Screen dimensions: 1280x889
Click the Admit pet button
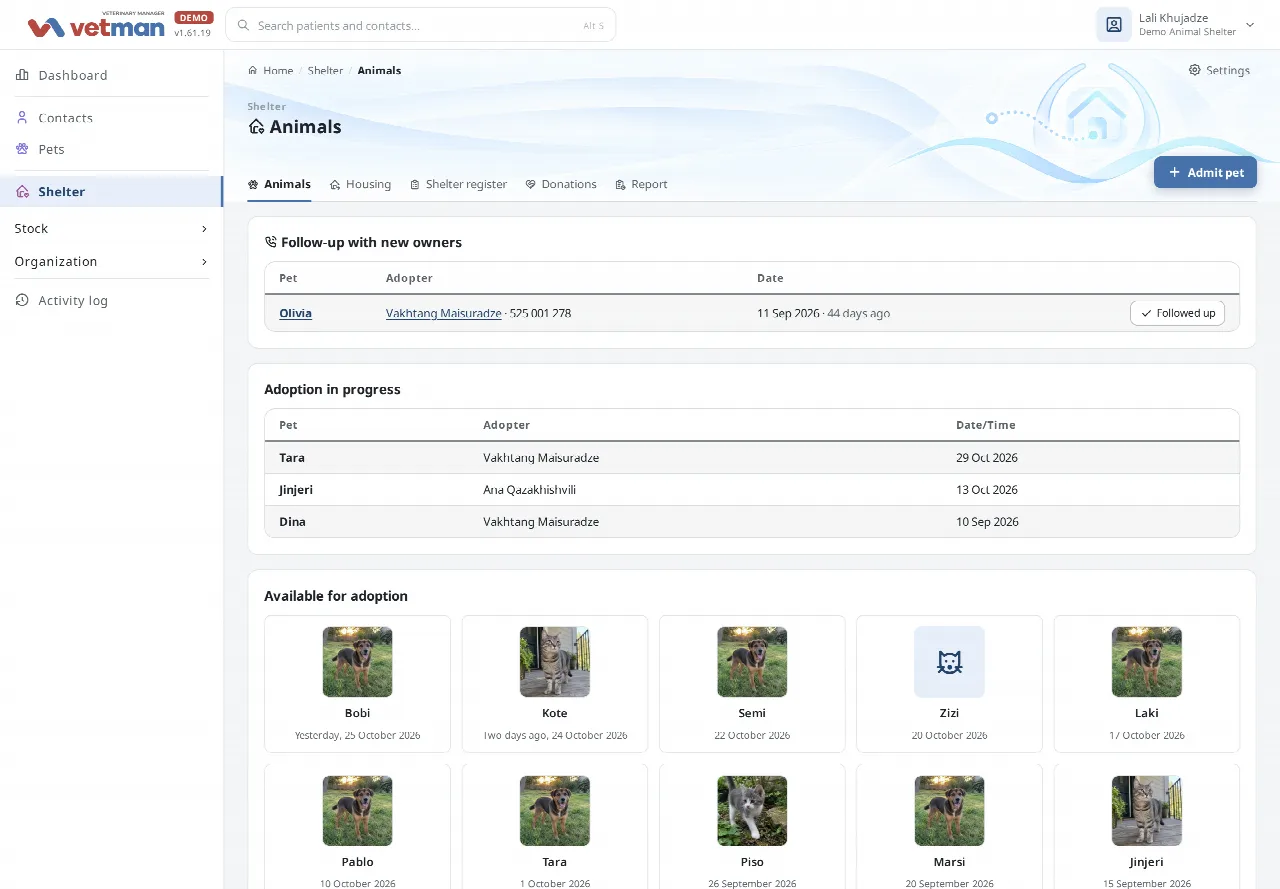tap(1205, 172)
